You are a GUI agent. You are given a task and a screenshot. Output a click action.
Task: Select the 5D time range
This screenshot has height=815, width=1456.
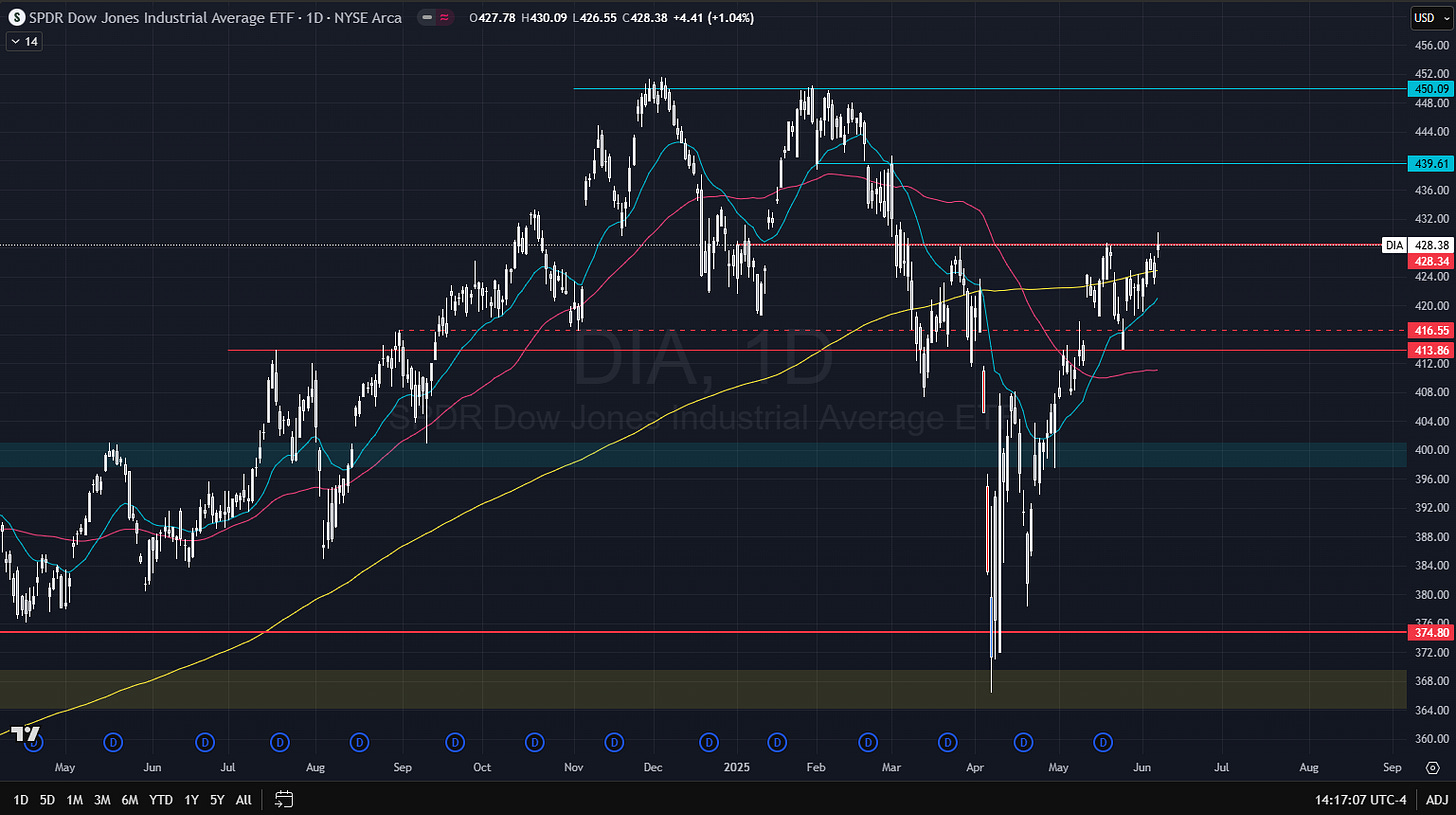tap(47, 800)
